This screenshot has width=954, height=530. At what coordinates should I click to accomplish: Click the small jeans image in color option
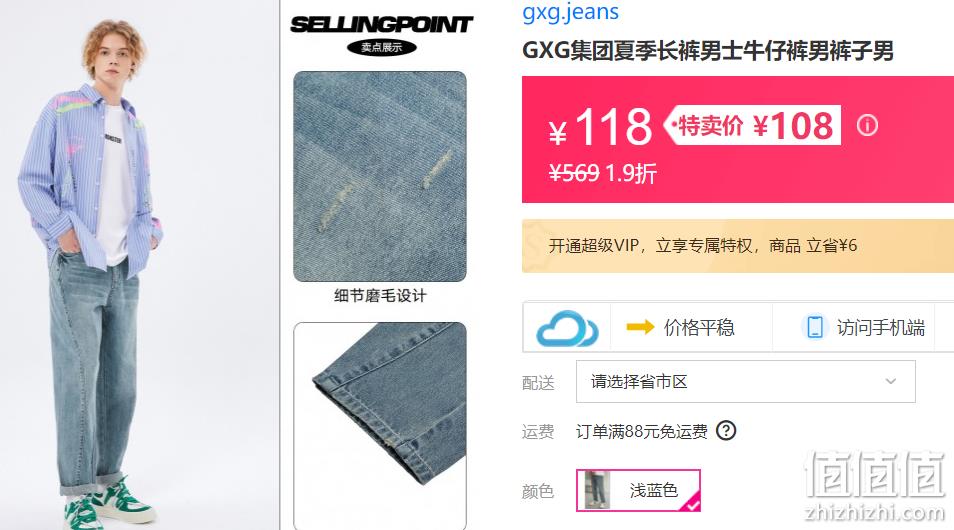[x=596, y=490]
